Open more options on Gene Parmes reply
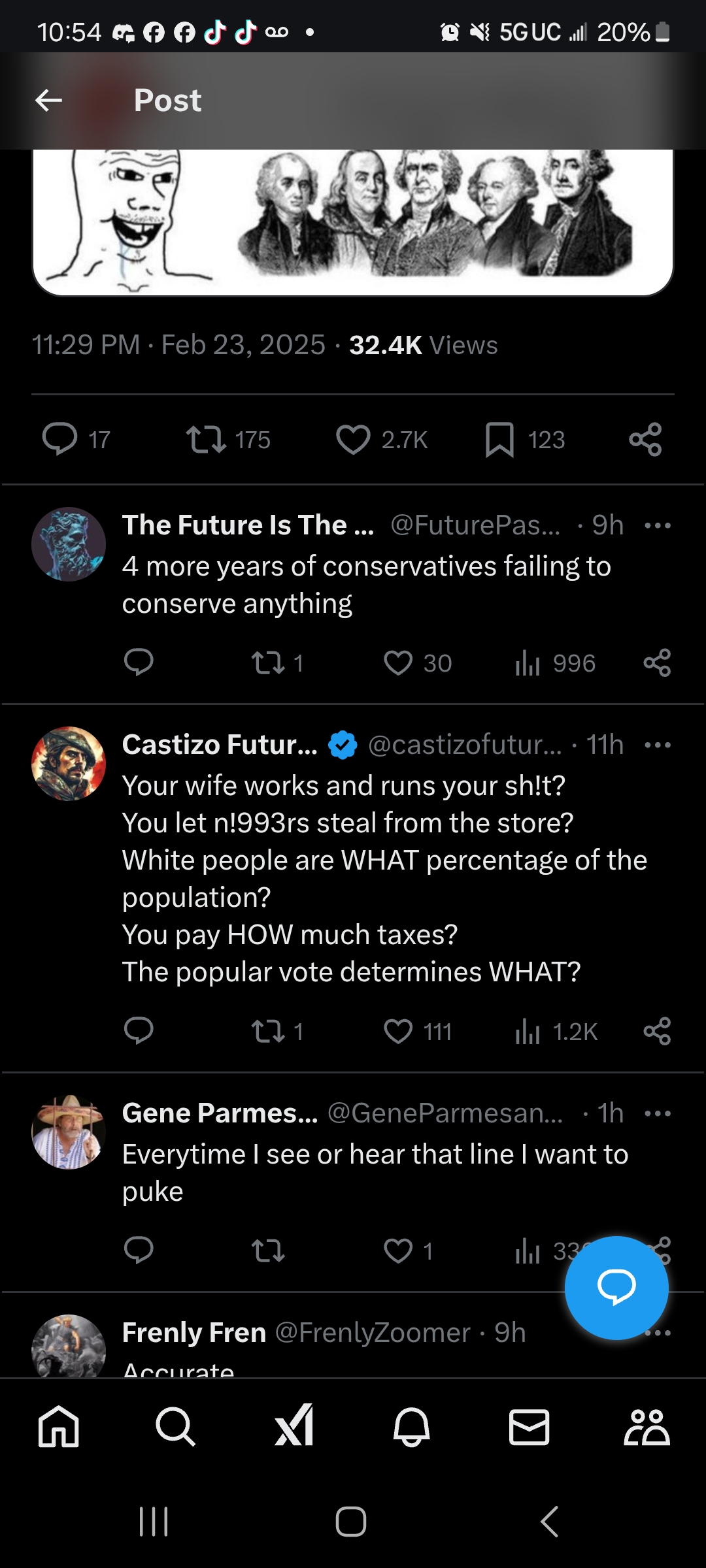The width and height of the screenshot is (706, 1568). tap(657, 1113)
